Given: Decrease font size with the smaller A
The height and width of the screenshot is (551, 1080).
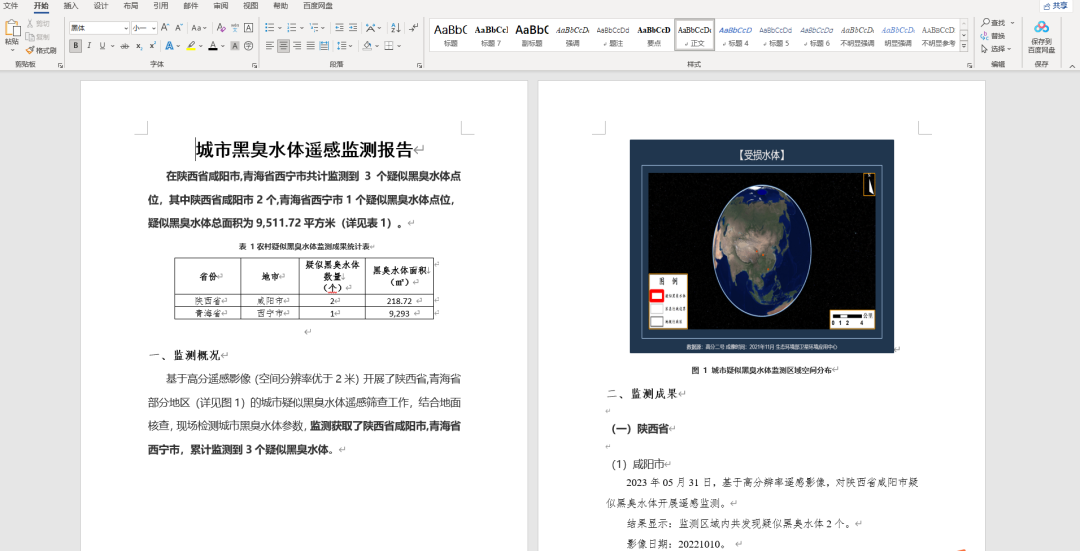Looking at the screenshot, I should coord(178,28).
